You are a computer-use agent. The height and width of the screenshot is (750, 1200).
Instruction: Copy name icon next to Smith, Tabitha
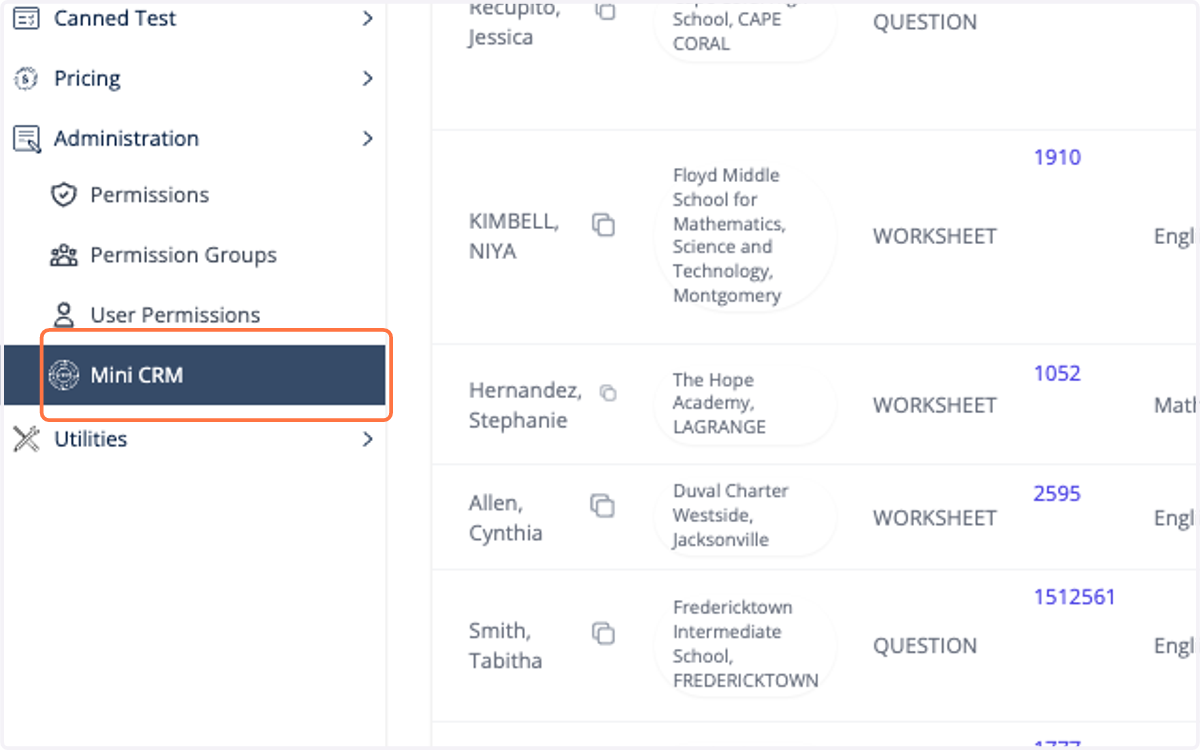point(603,633)
